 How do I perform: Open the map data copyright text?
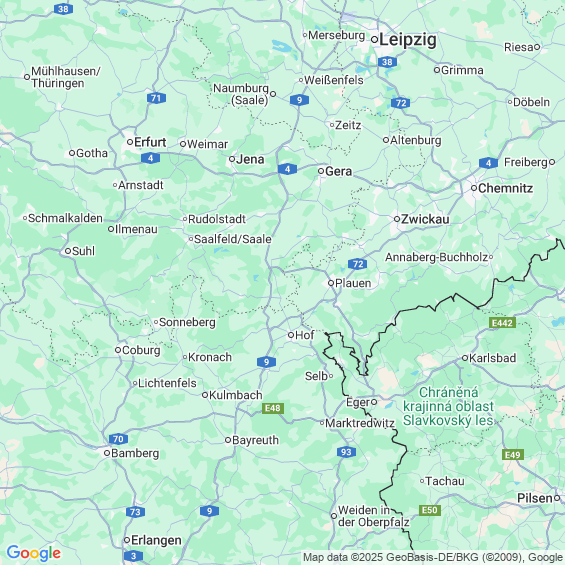[433, 557]
